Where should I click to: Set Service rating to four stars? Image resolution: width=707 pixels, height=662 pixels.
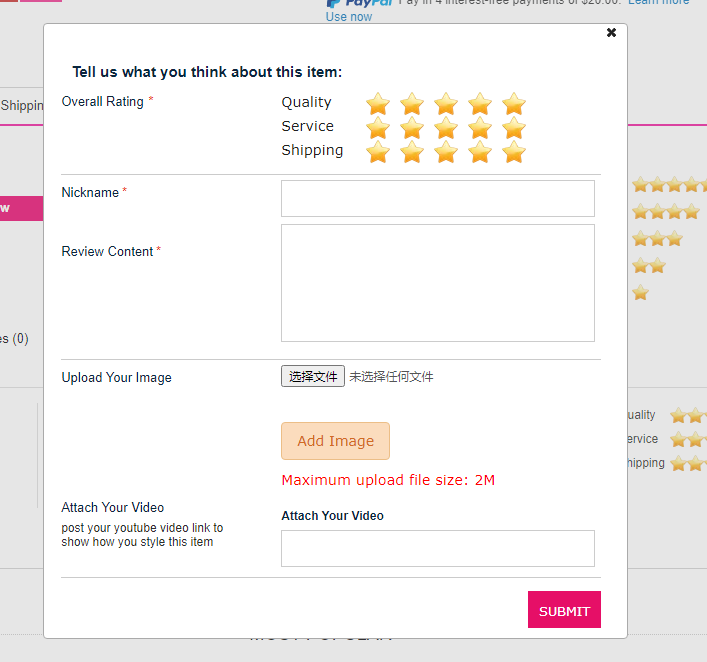(x=480, y=128)
